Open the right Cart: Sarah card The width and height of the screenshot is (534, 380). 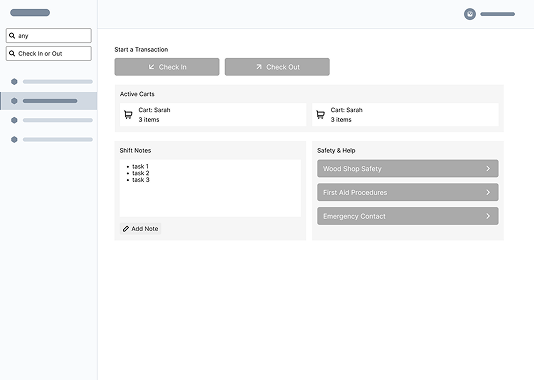coord(405,115)
